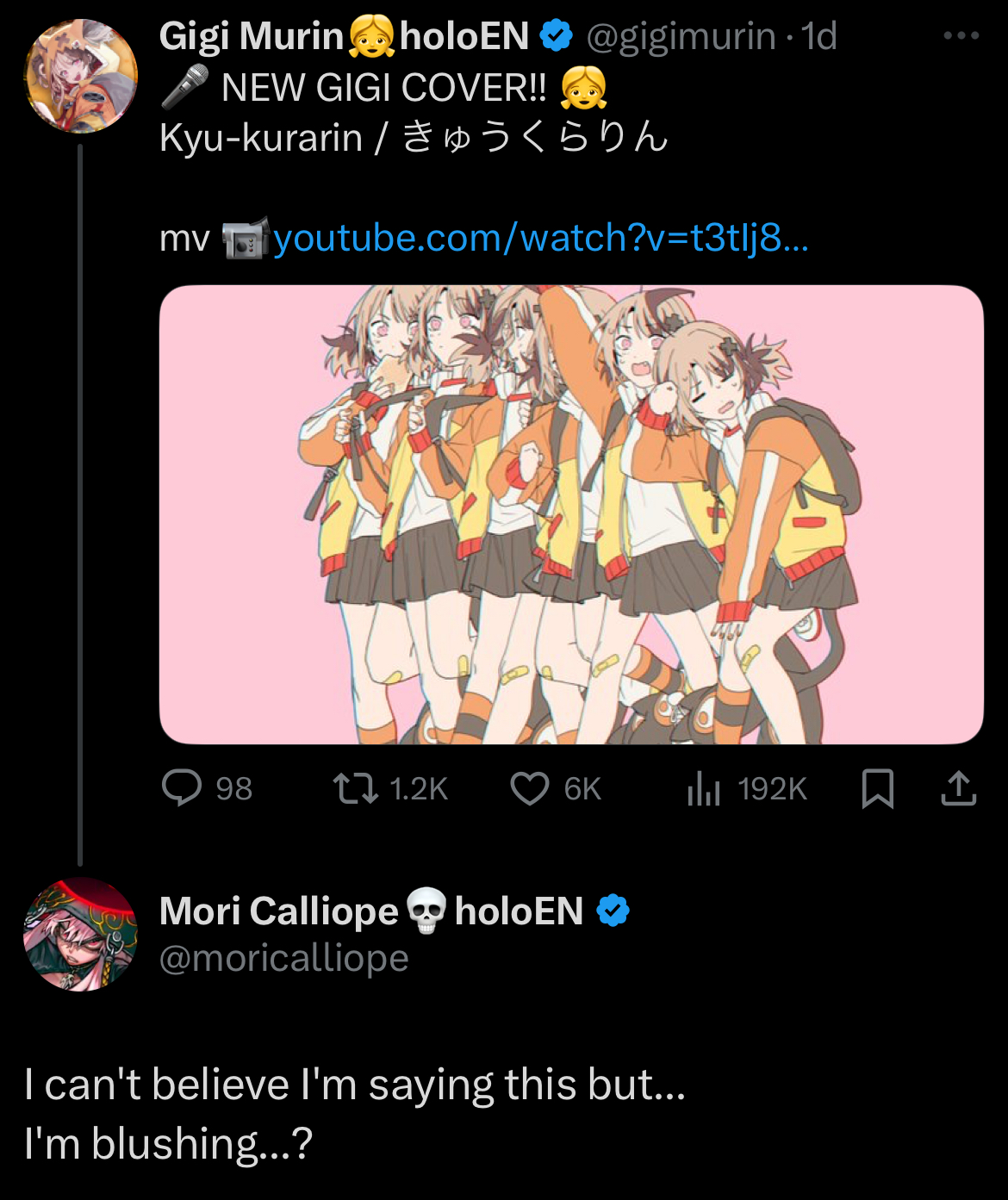Select the "I'm blushing...?" reply text
This screenshot has height=1200, width=1008.
(x=168, y=1144)
